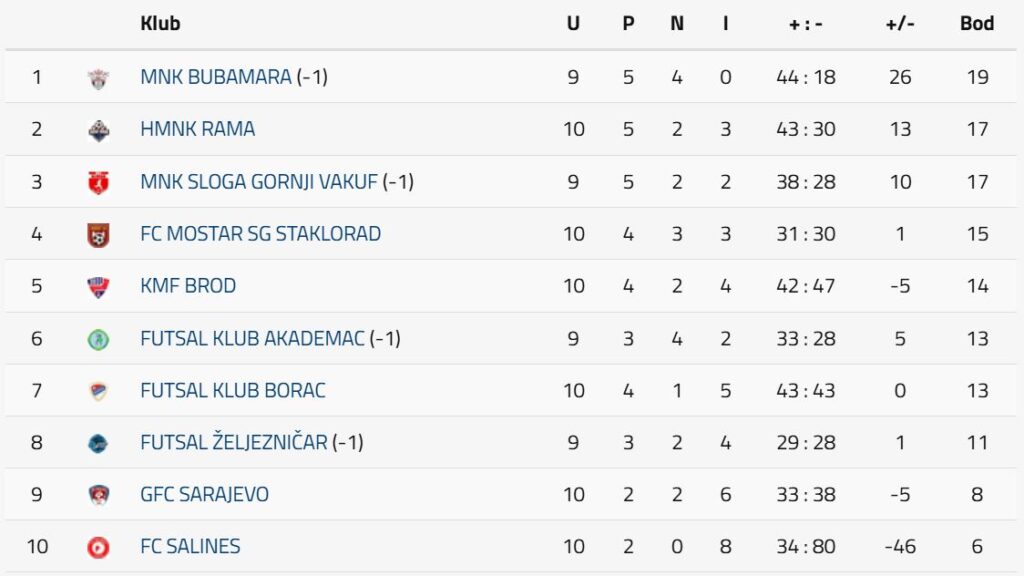Open the HMNK RAMA team page
The image size is (1024, 576).
point(198,129)
